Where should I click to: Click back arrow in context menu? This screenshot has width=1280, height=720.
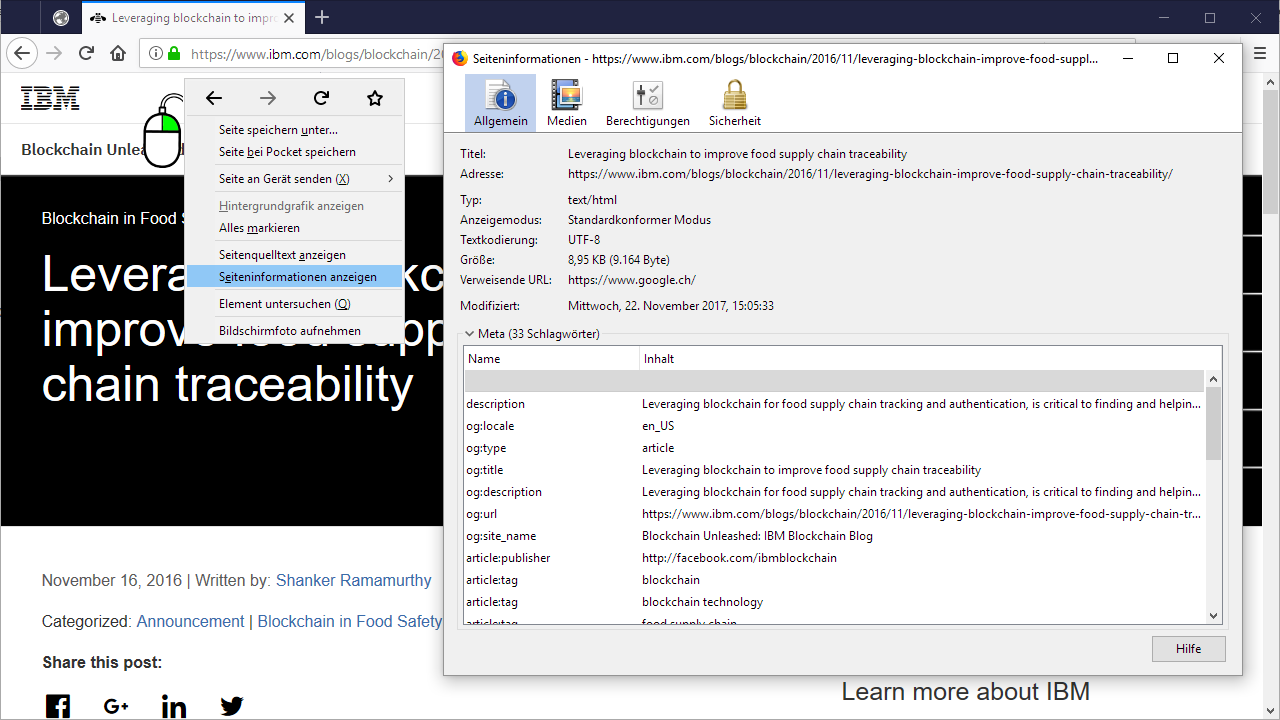coord(214,98)
